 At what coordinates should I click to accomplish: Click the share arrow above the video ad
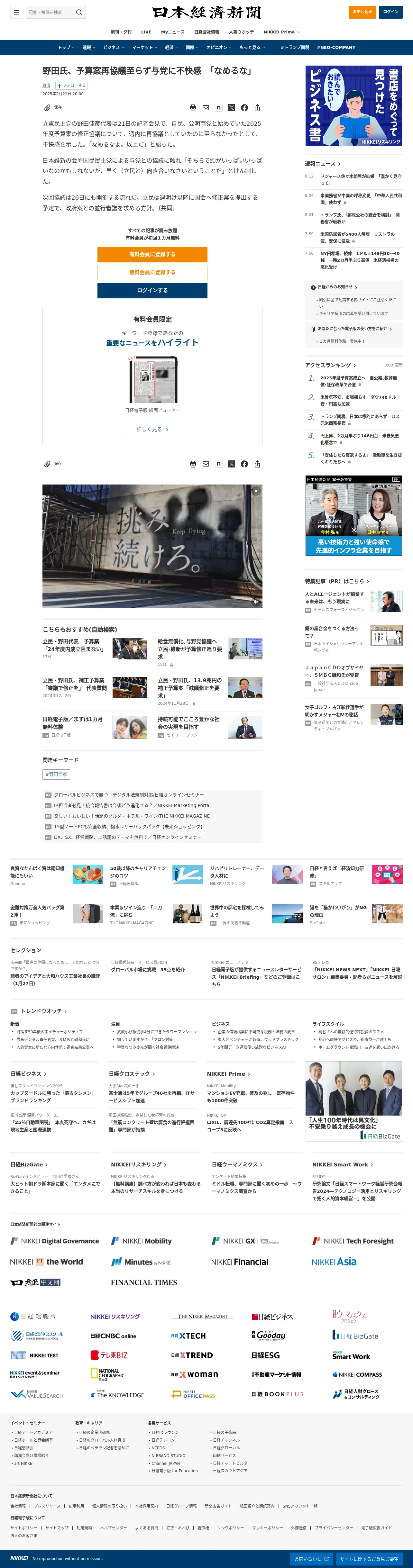[x=257, y=464]
